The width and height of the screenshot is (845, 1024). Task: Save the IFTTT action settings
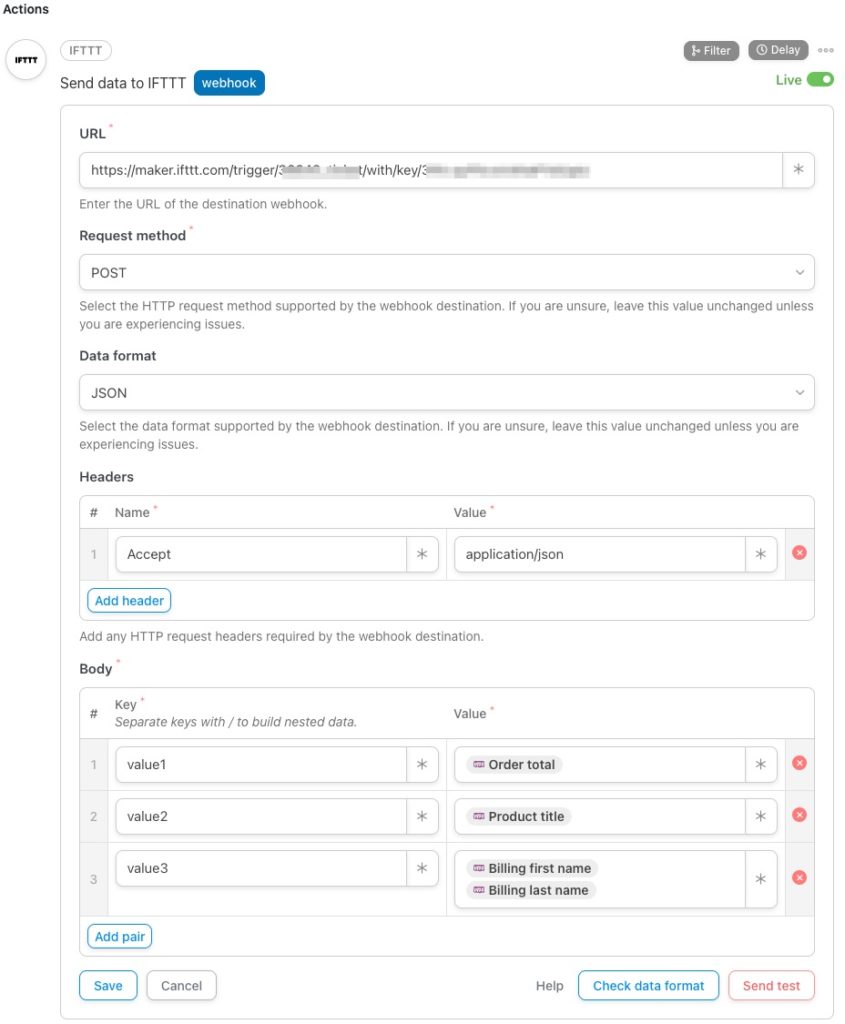click(107, 985)
